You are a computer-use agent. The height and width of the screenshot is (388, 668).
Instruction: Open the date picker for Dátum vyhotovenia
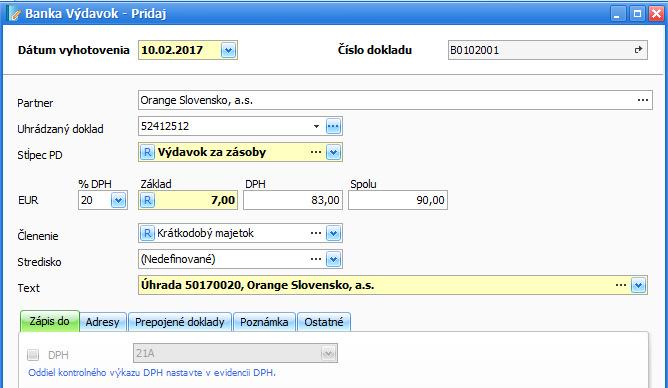[x=228, y=51]
